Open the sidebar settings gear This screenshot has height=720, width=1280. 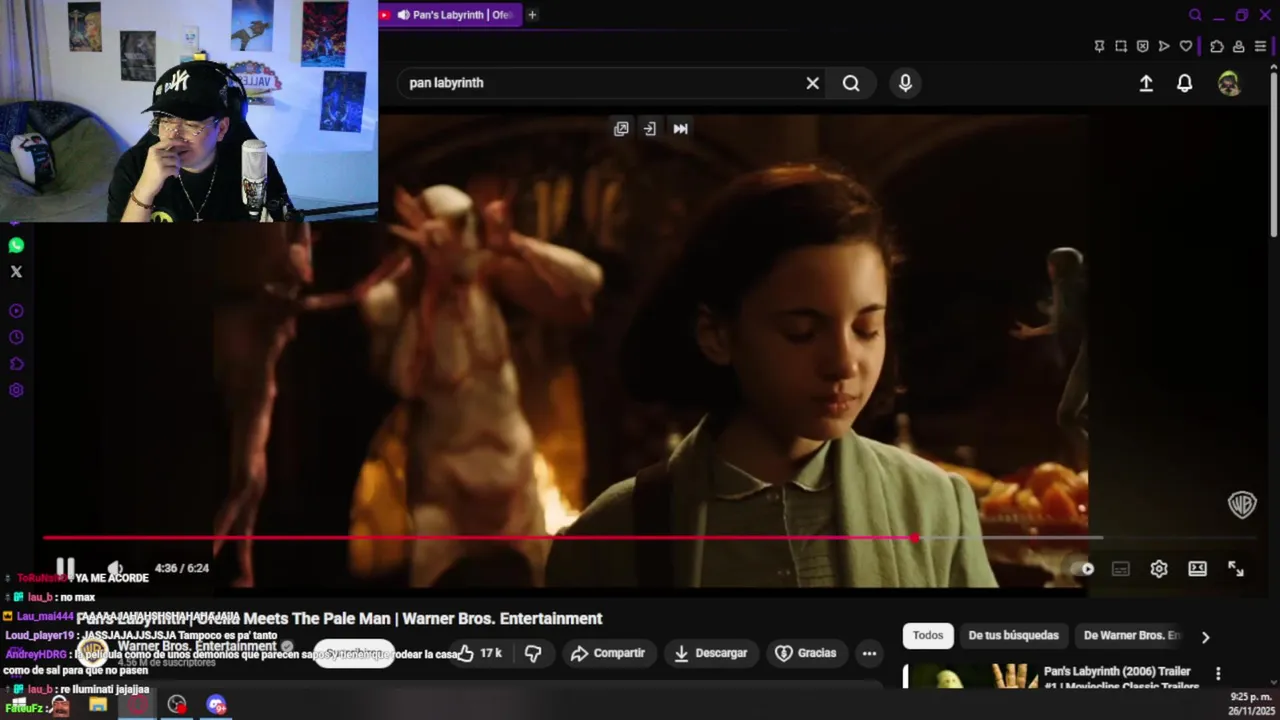(x=16, y=390)
